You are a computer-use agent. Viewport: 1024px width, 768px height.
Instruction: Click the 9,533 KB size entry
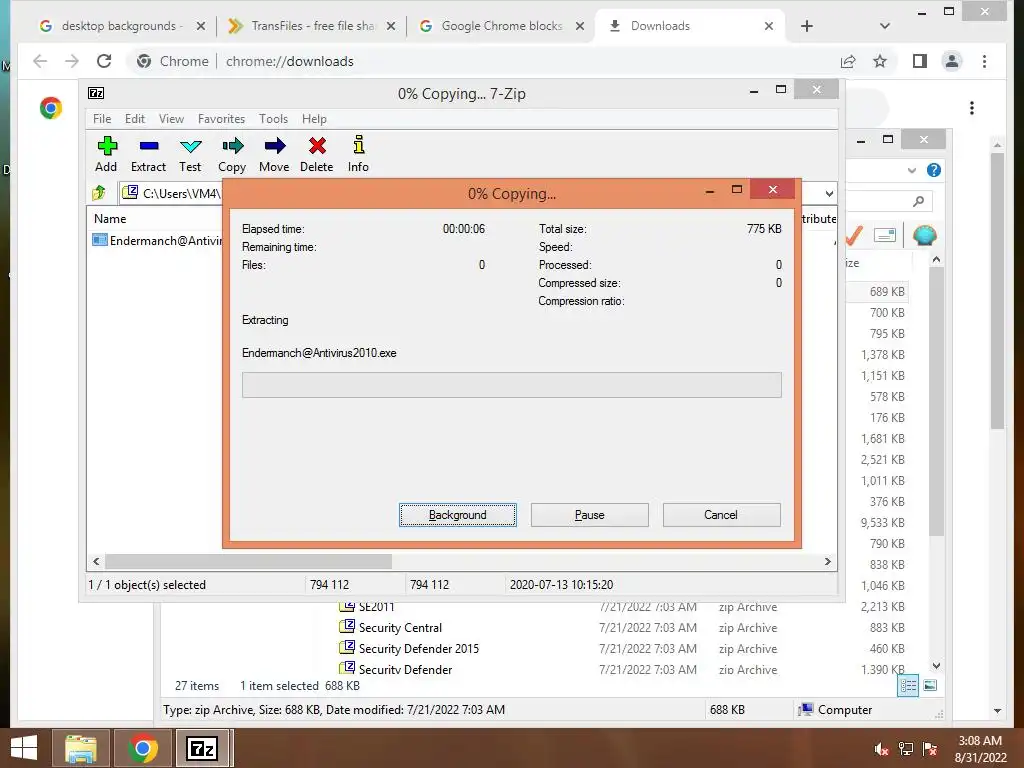tap(882, 522)
